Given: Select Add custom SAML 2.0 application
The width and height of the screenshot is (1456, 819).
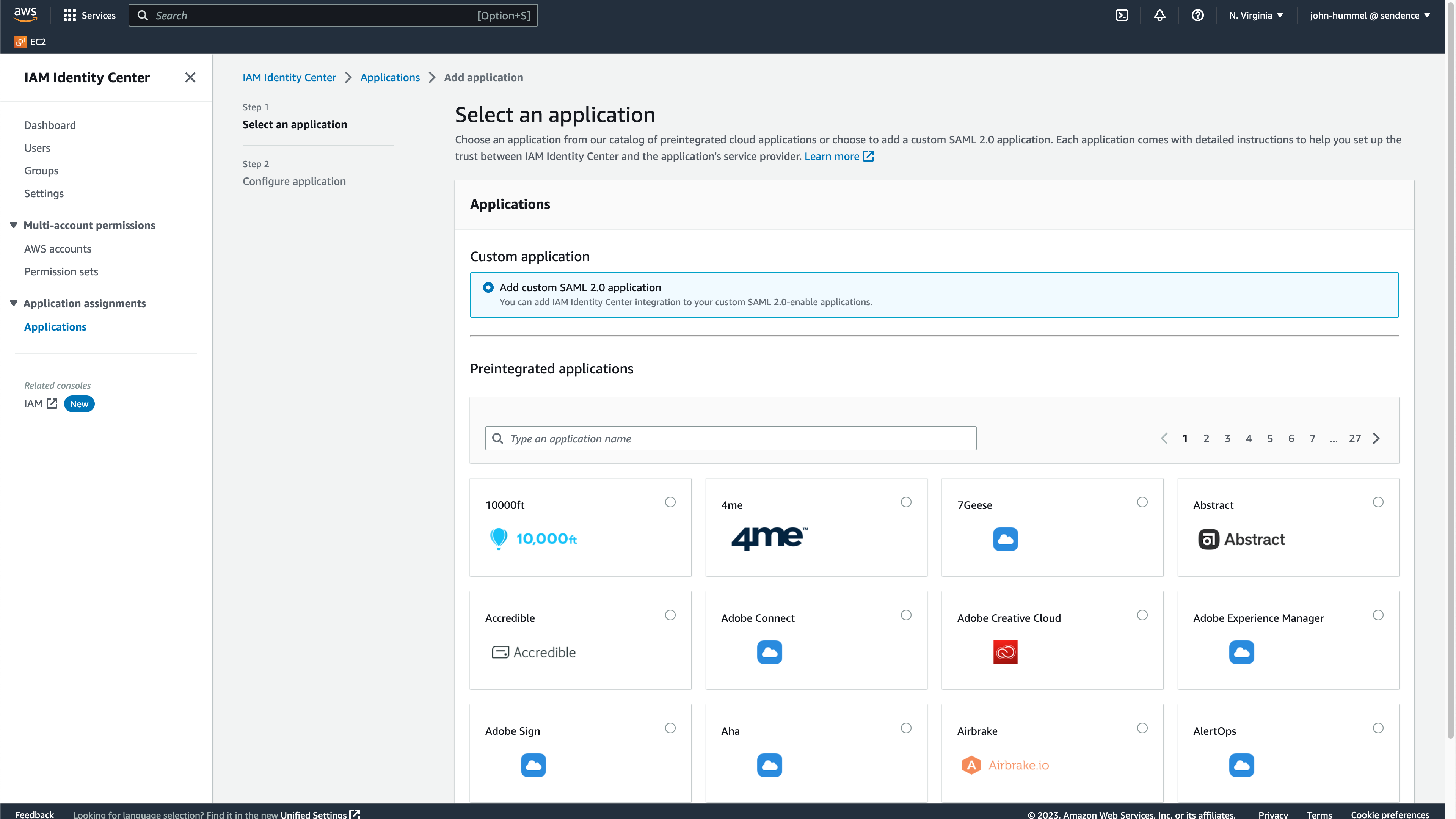Looking at the screenshot, I should click(x=488, y=287).
